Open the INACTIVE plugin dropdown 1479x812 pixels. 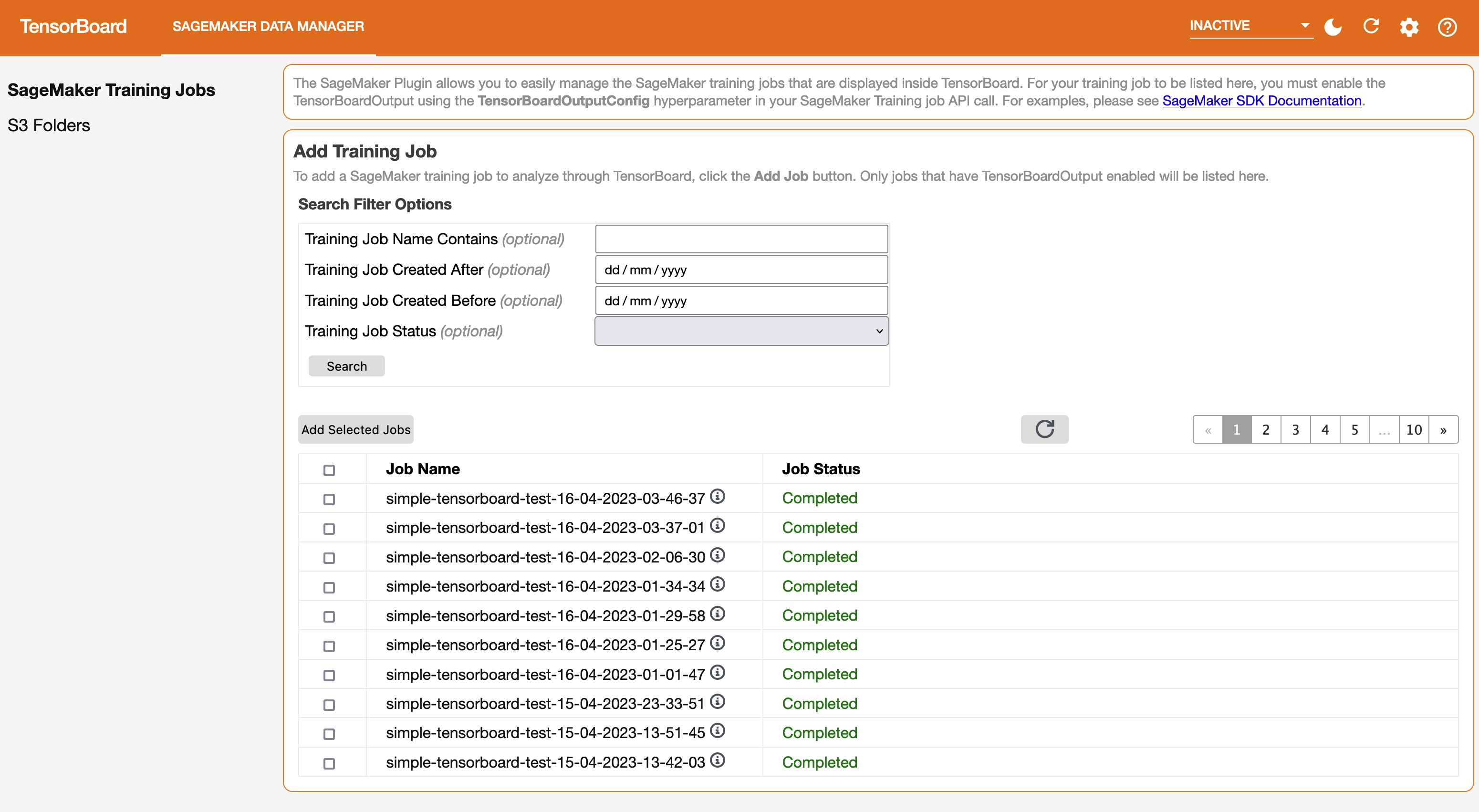1250,26
